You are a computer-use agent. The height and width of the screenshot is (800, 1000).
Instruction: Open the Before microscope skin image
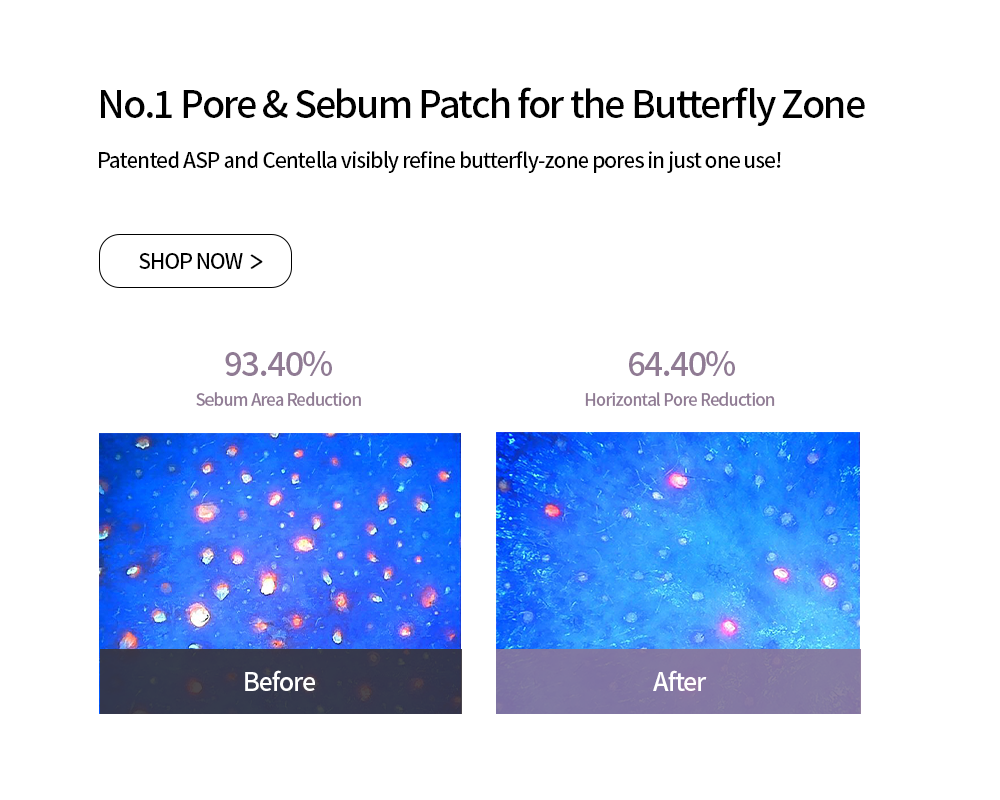(280, 540)
